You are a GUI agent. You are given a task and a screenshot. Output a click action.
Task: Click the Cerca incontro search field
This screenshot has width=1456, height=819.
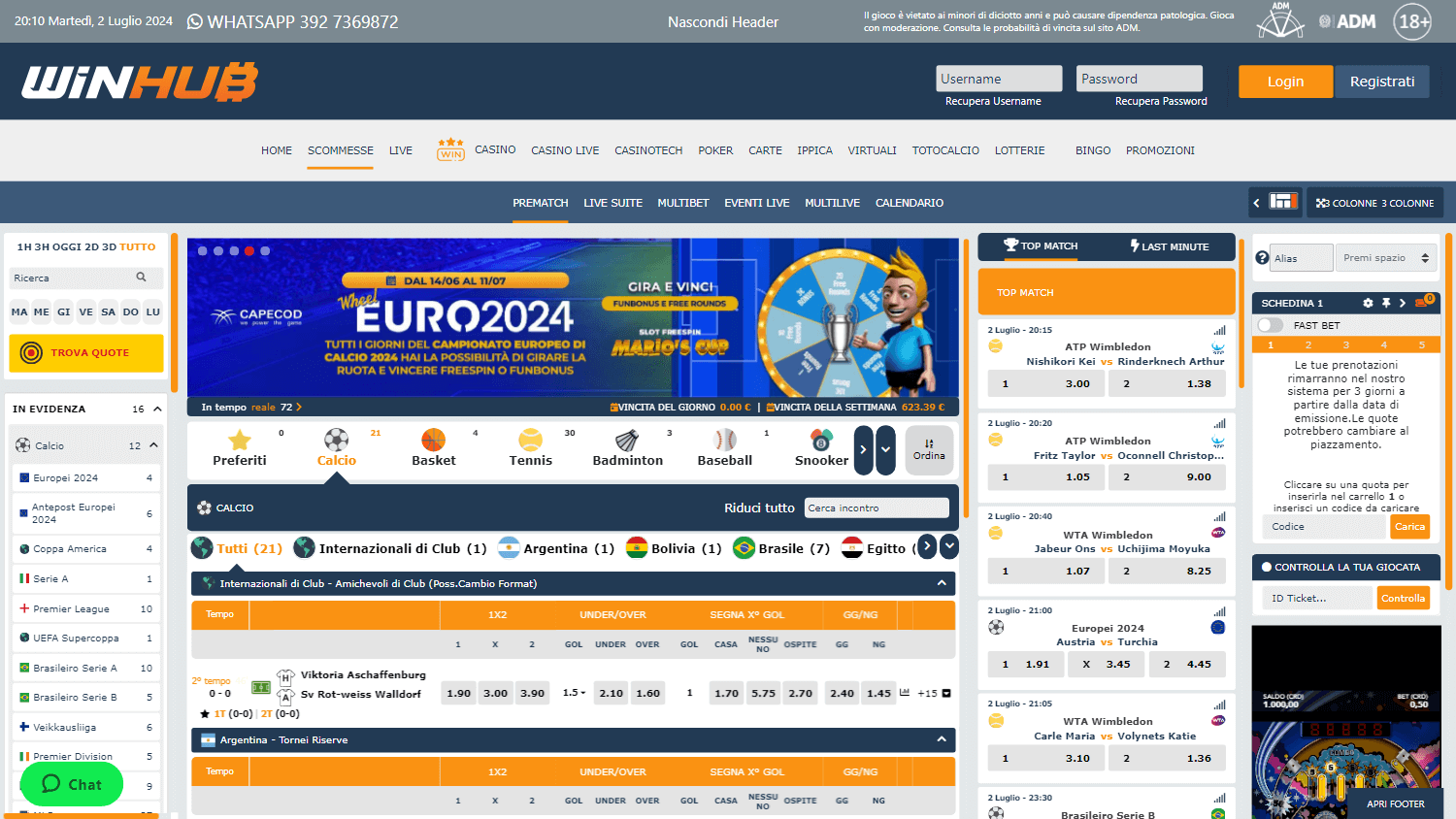click(x=877, y=508)
